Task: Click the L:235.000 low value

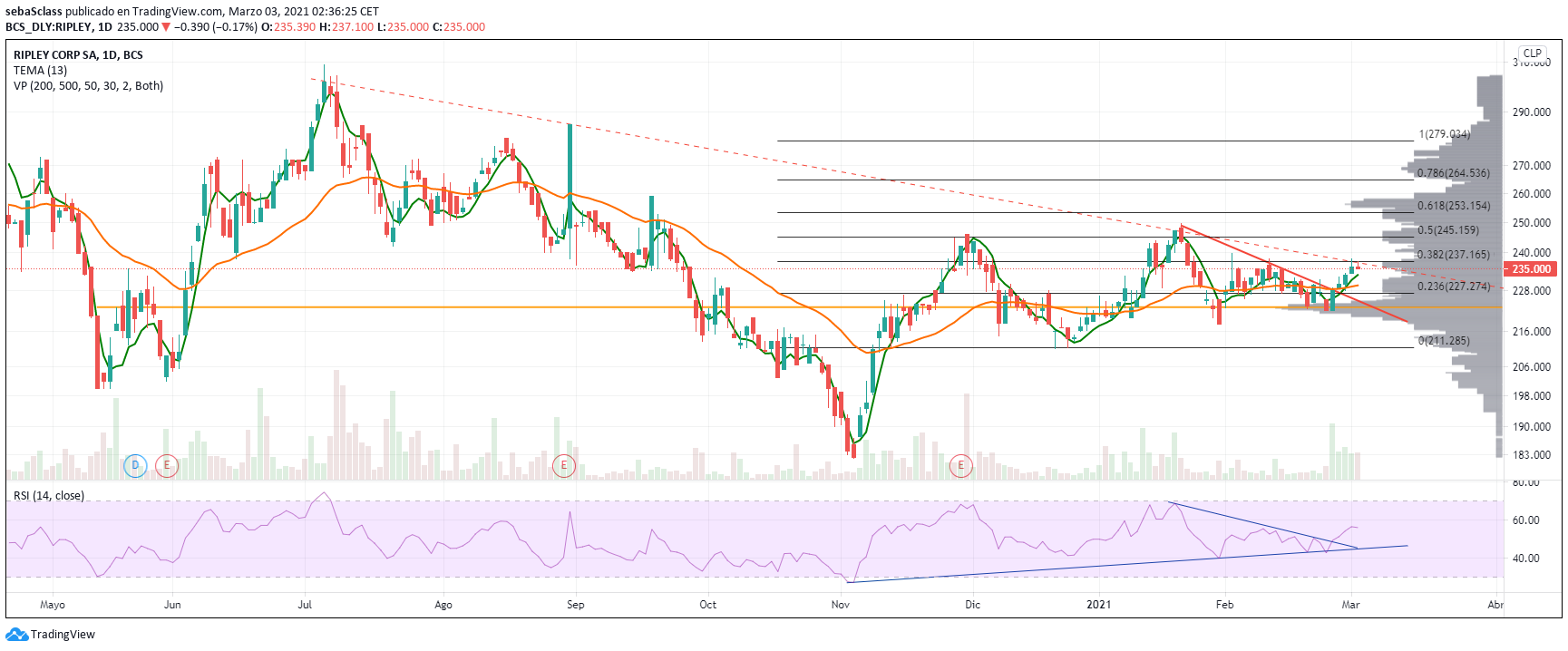Action: click(x=403, y=27)
